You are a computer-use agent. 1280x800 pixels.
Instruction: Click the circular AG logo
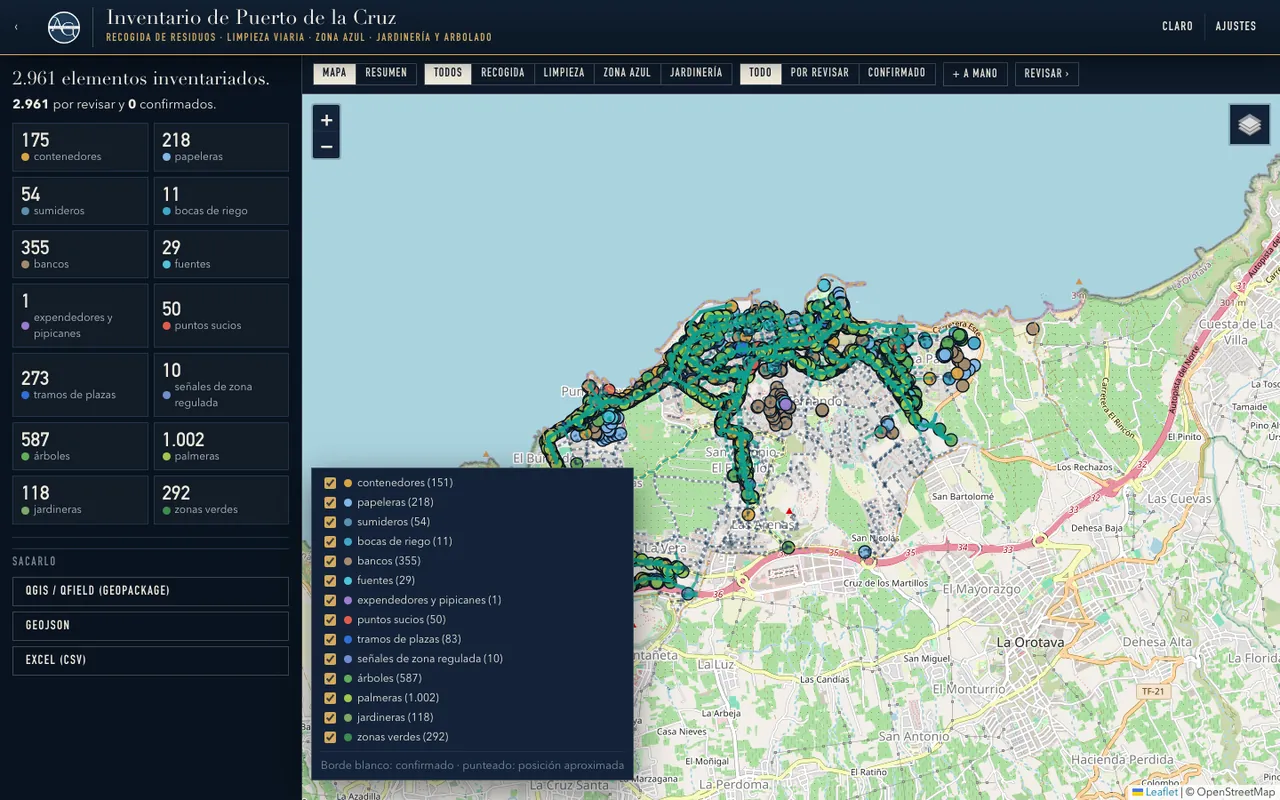(x=64, y=27)
